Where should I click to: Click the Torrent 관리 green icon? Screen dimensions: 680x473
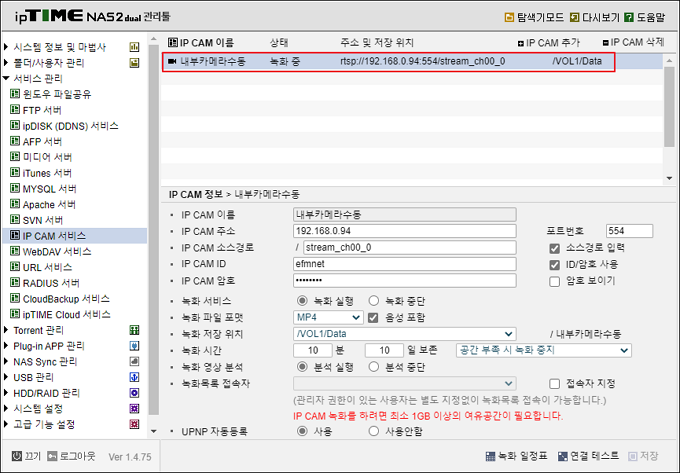pos(134,330)
